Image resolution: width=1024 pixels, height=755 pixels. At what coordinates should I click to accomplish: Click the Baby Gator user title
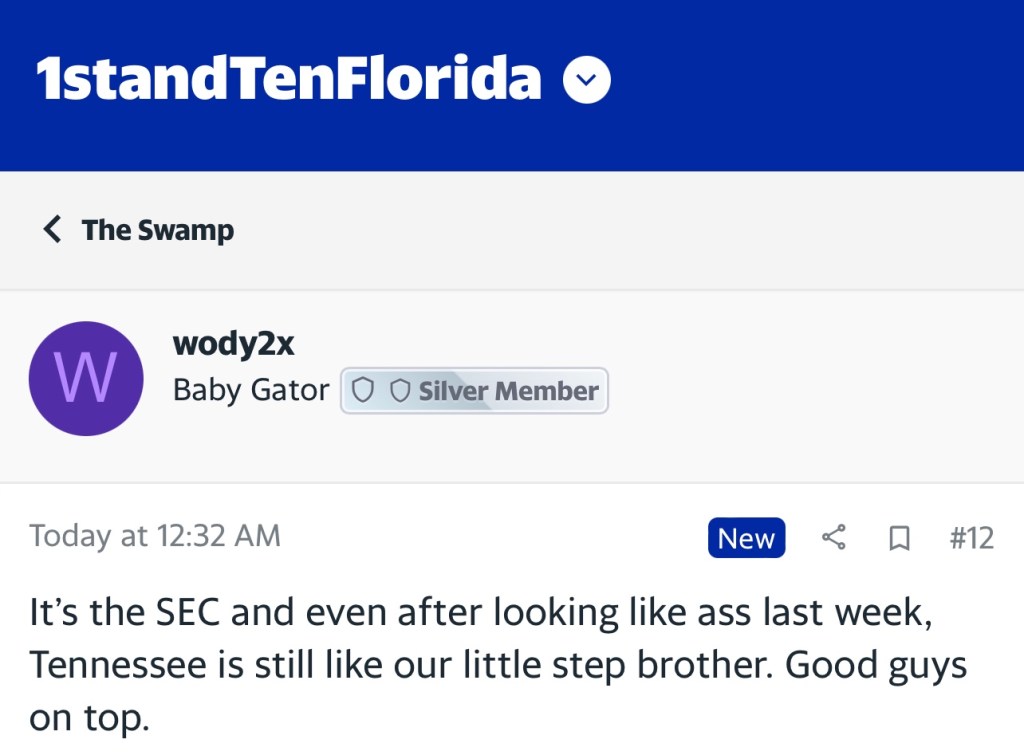(251, 390)
